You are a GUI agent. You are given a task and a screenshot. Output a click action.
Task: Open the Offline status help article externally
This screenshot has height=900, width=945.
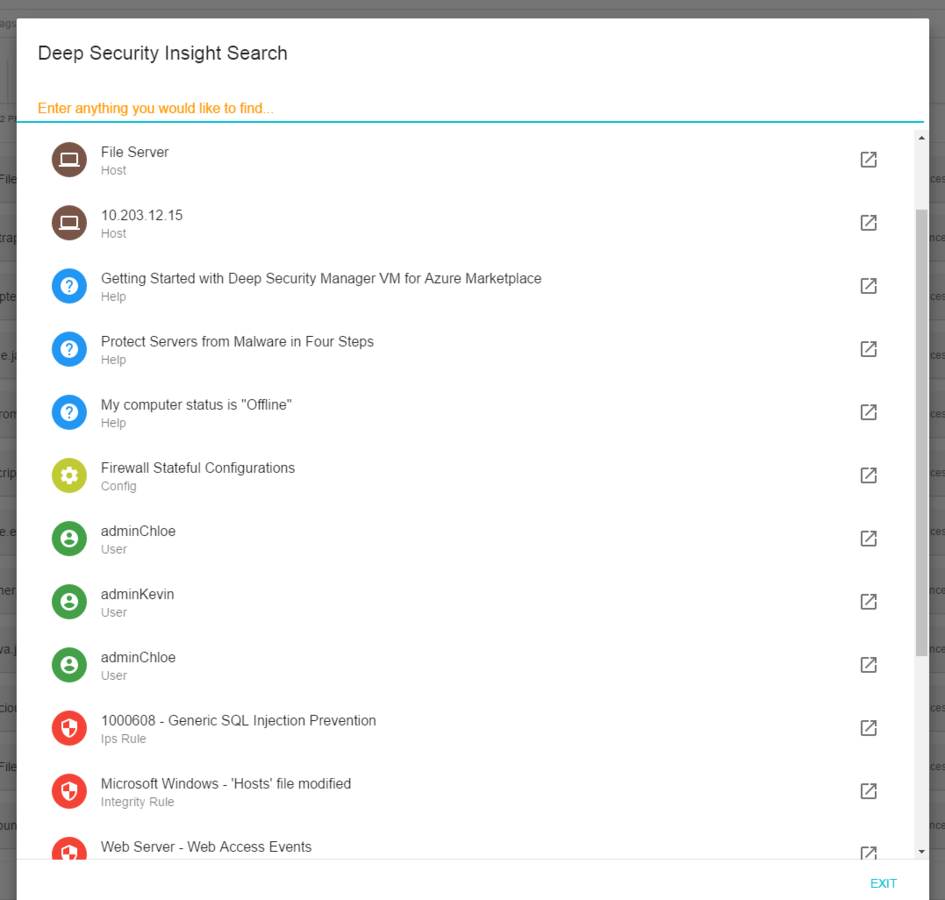click(868, 412)
